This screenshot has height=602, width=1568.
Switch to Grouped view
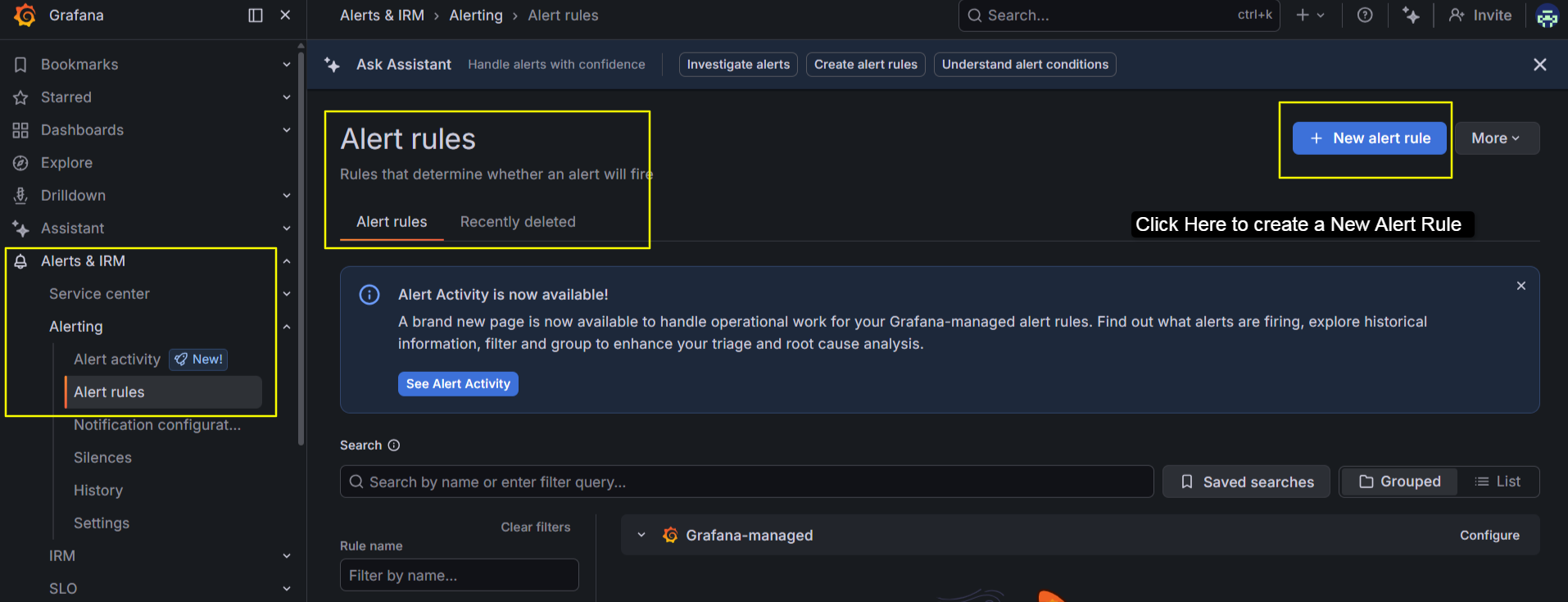[x=1399, y=482]
